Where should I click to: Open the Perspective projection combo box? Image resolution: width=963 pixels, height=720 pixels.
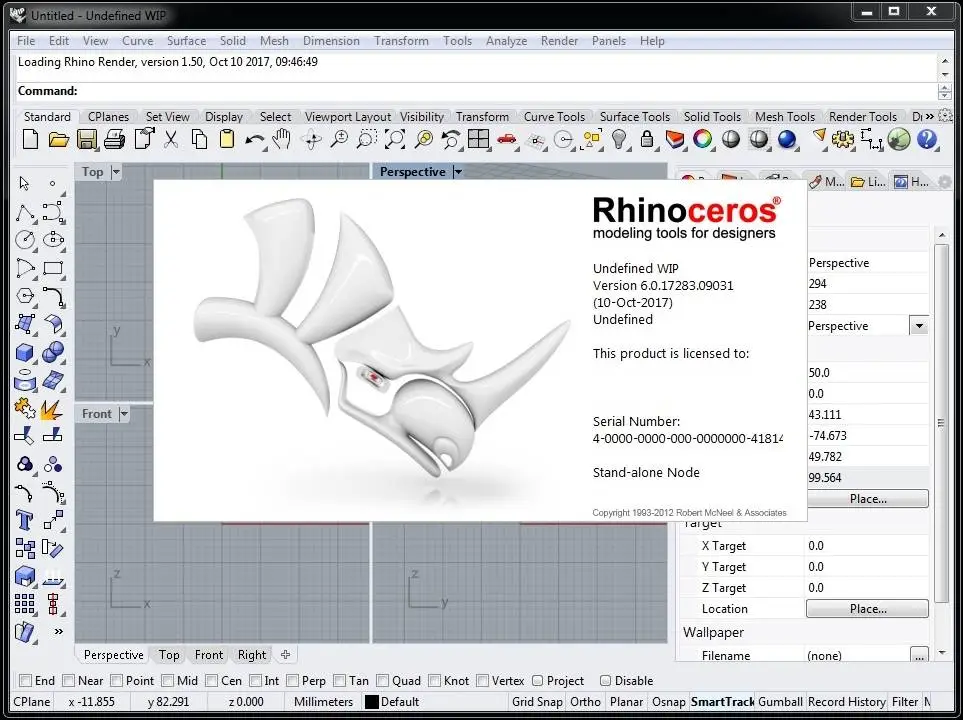point(867,326)
